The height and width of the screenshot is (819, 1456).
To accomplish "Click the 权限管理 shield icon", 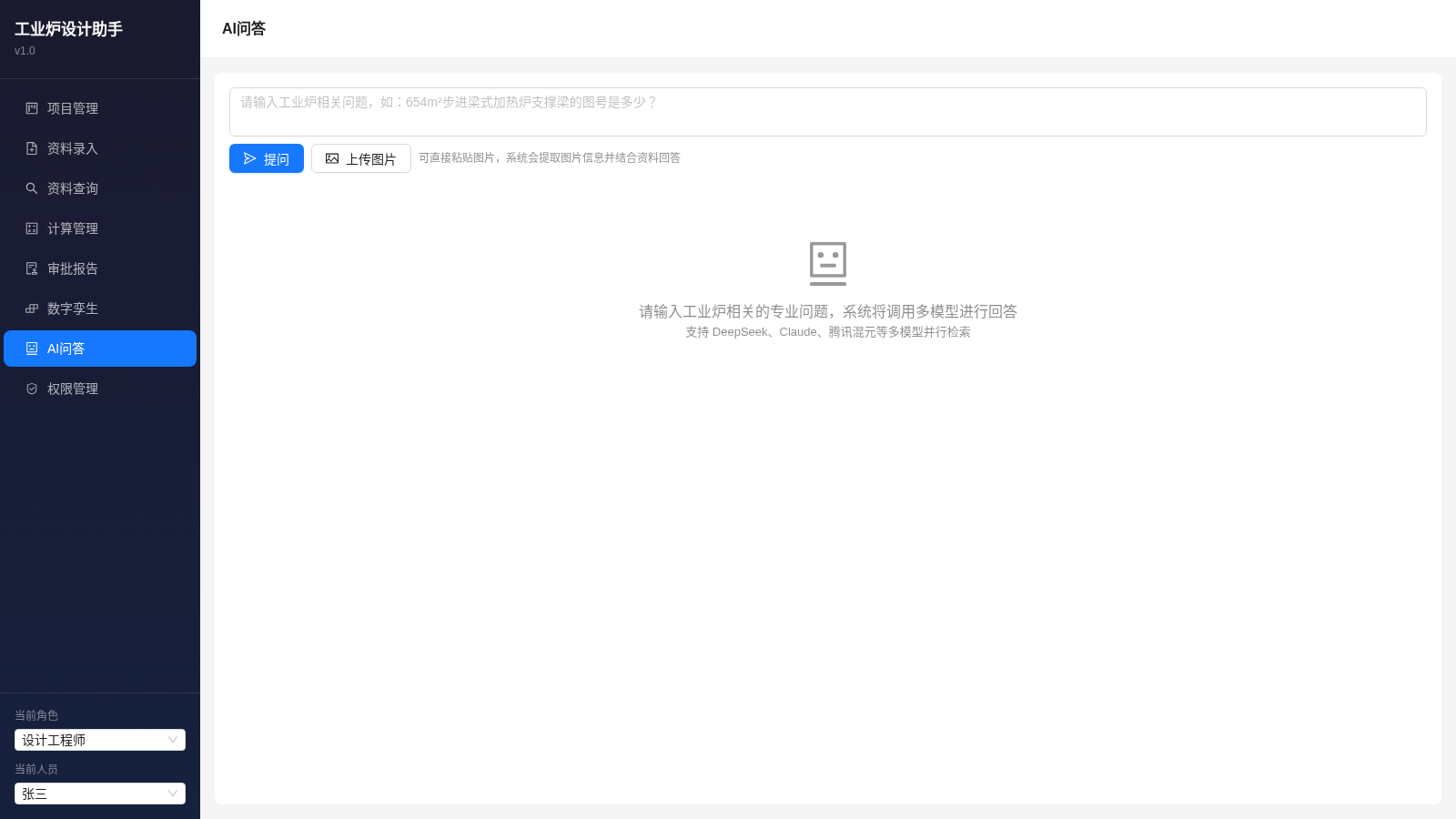I will click(32, 389).
